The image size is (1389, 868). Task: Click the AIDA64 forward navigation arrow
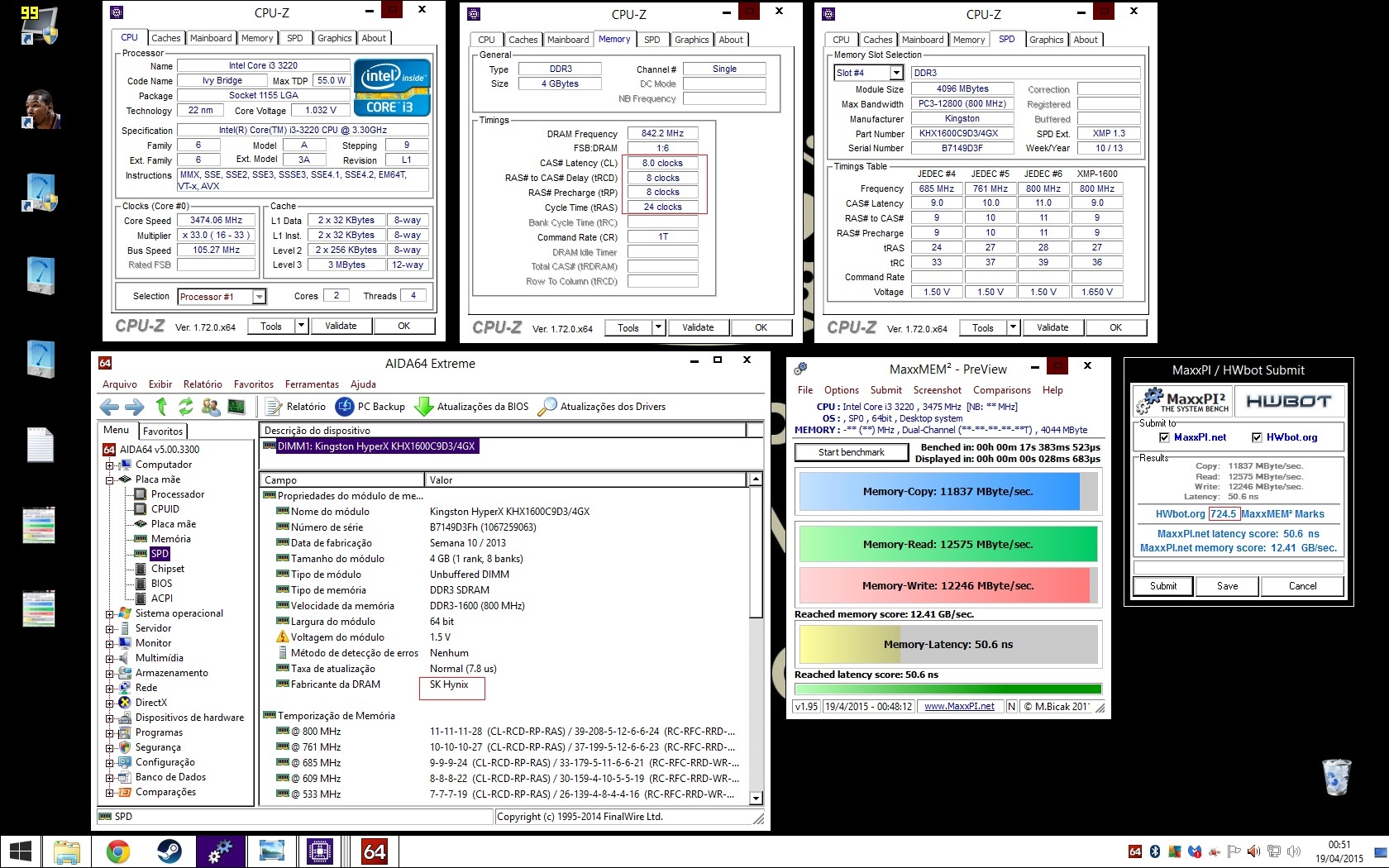[x=135, y=407]
